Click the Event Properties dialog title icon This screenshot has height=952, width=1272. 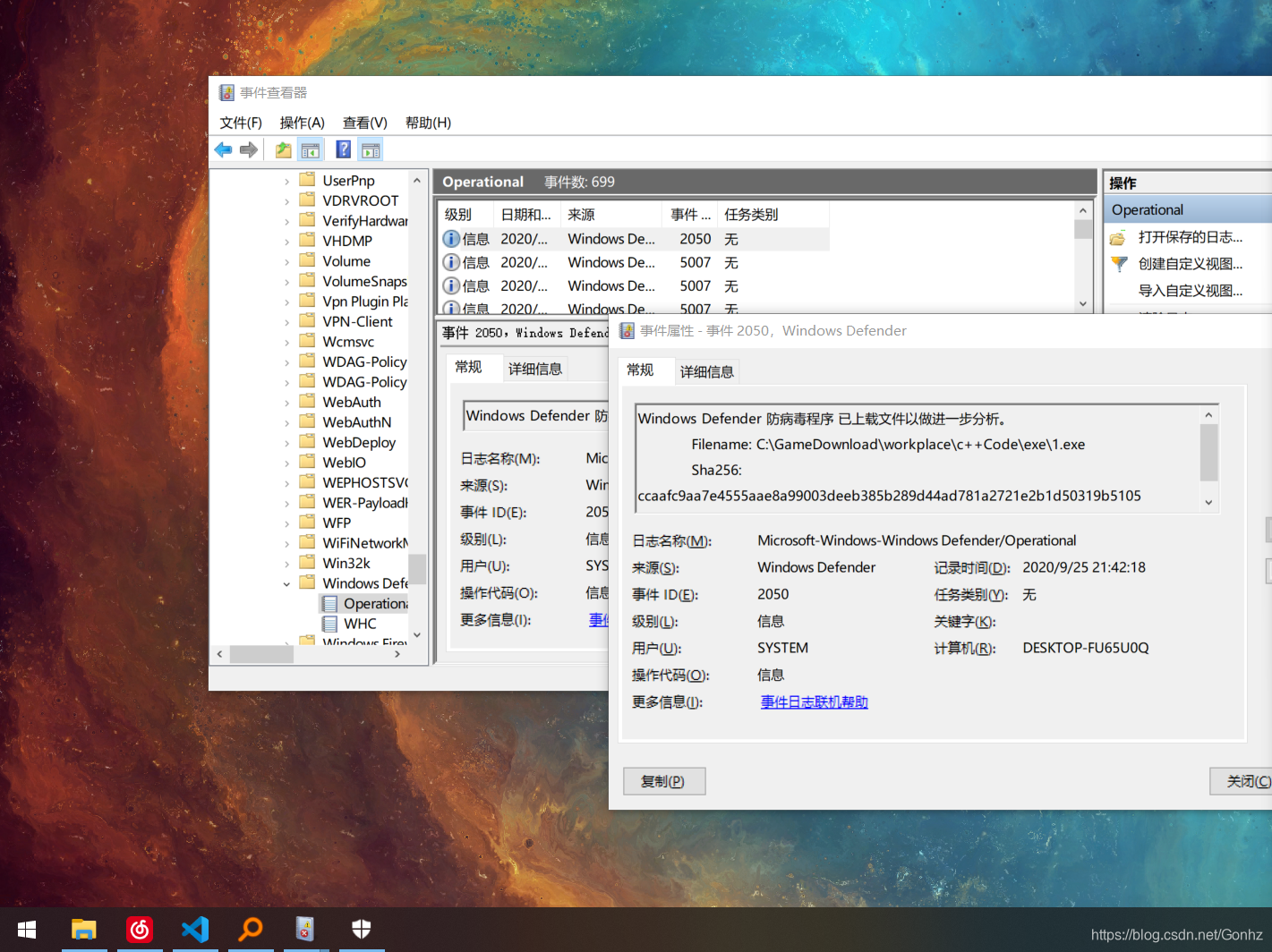pos(627,330)
